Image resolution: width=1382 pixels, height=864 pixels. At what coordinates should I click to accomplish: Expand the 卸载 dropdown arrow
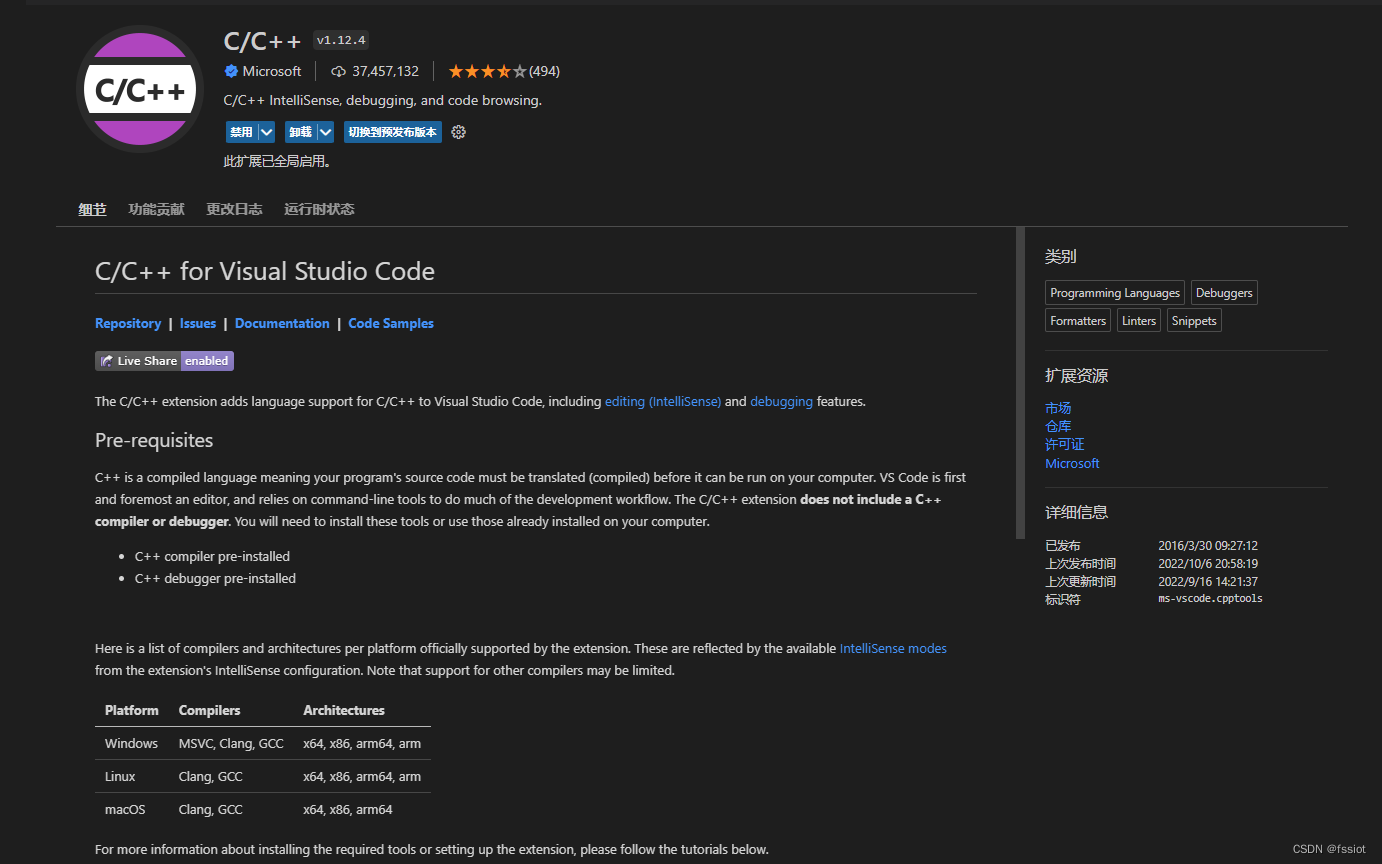[325, 132]
